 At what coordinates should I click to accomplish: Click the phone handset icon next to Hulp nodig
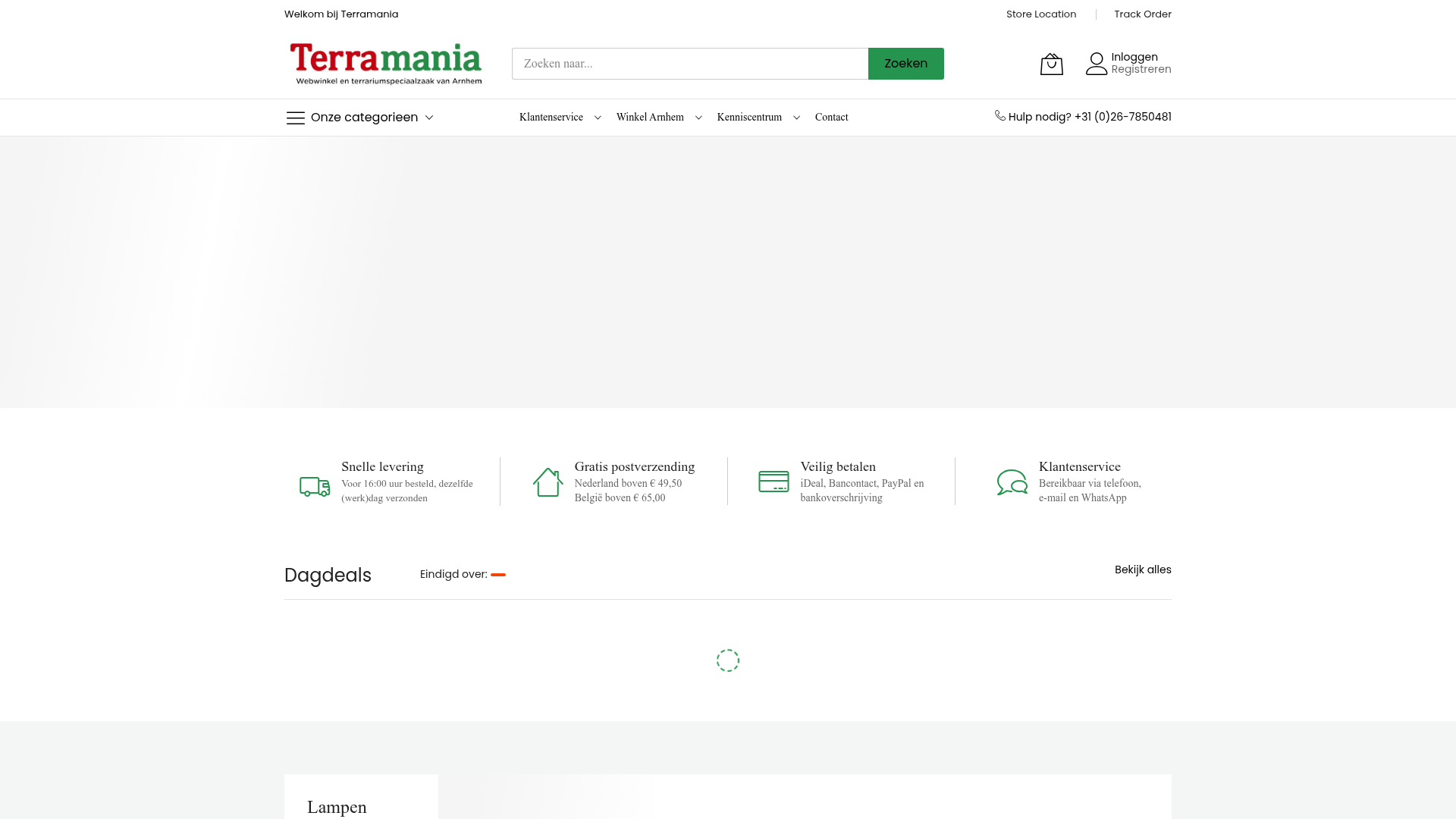pos(1000,115)
